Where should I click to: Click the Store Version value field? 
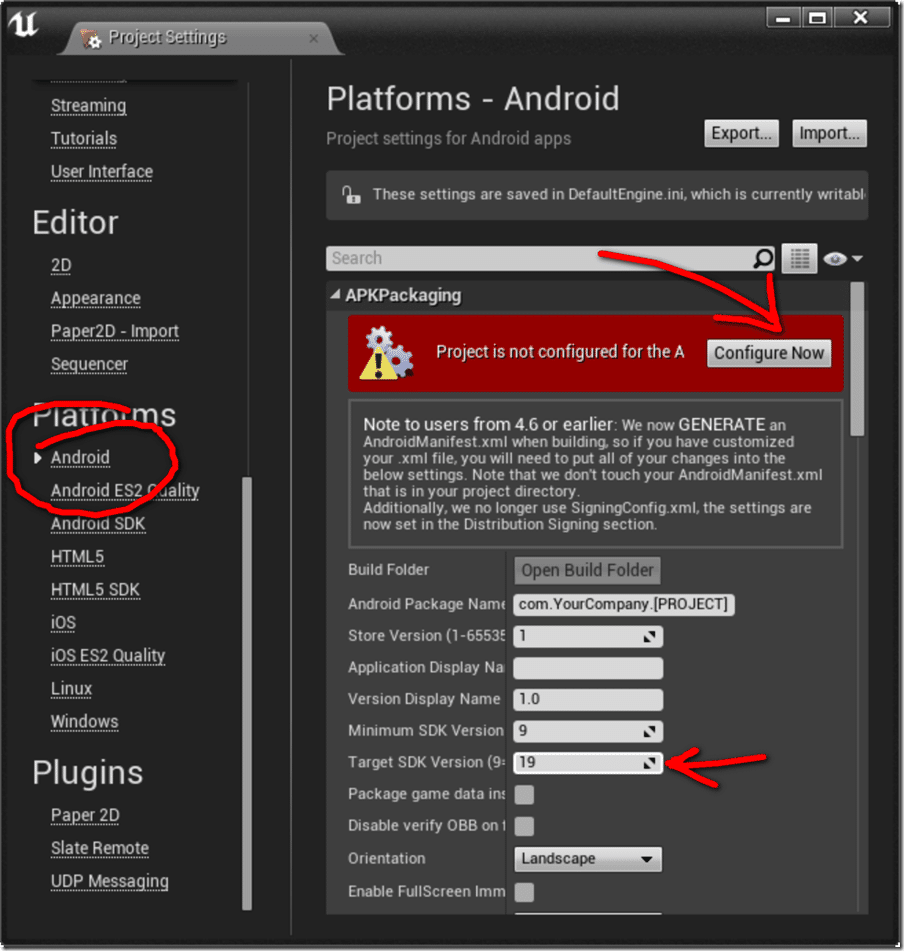point(588,636)
